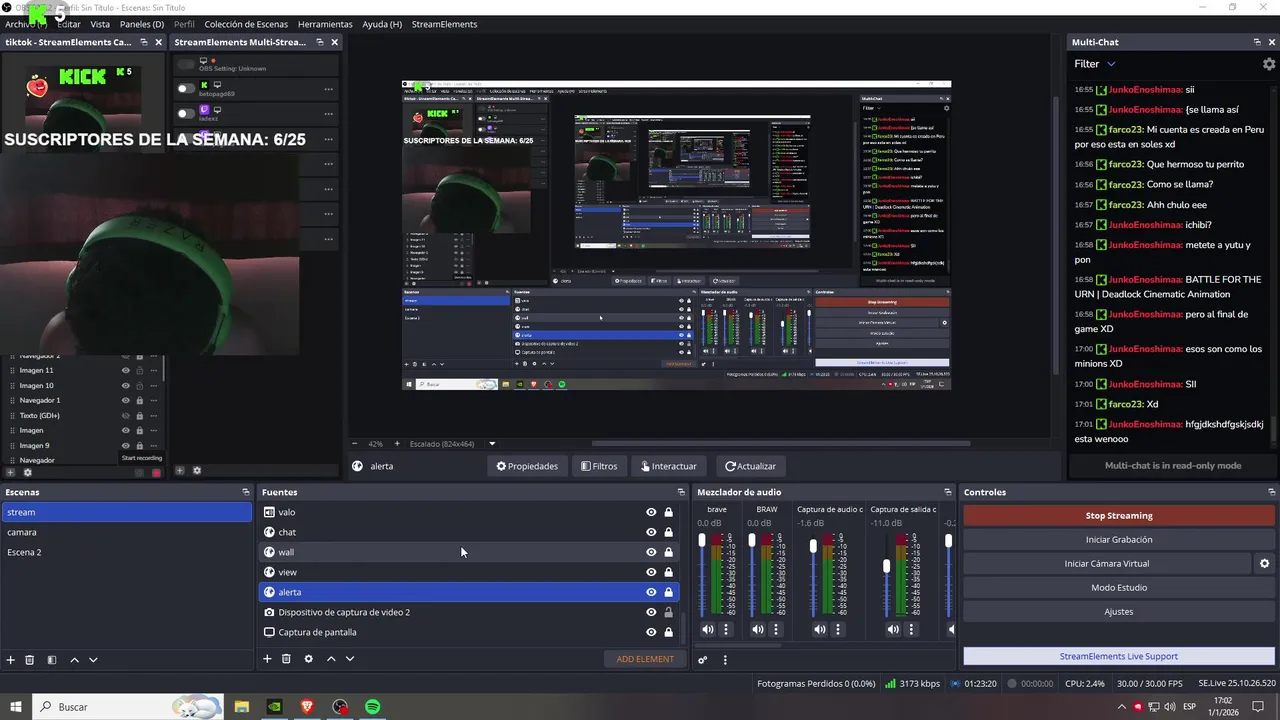1280x720 pixels.
Task: Lock Dispositivo de captura de video 2
Action: point(668,612)
